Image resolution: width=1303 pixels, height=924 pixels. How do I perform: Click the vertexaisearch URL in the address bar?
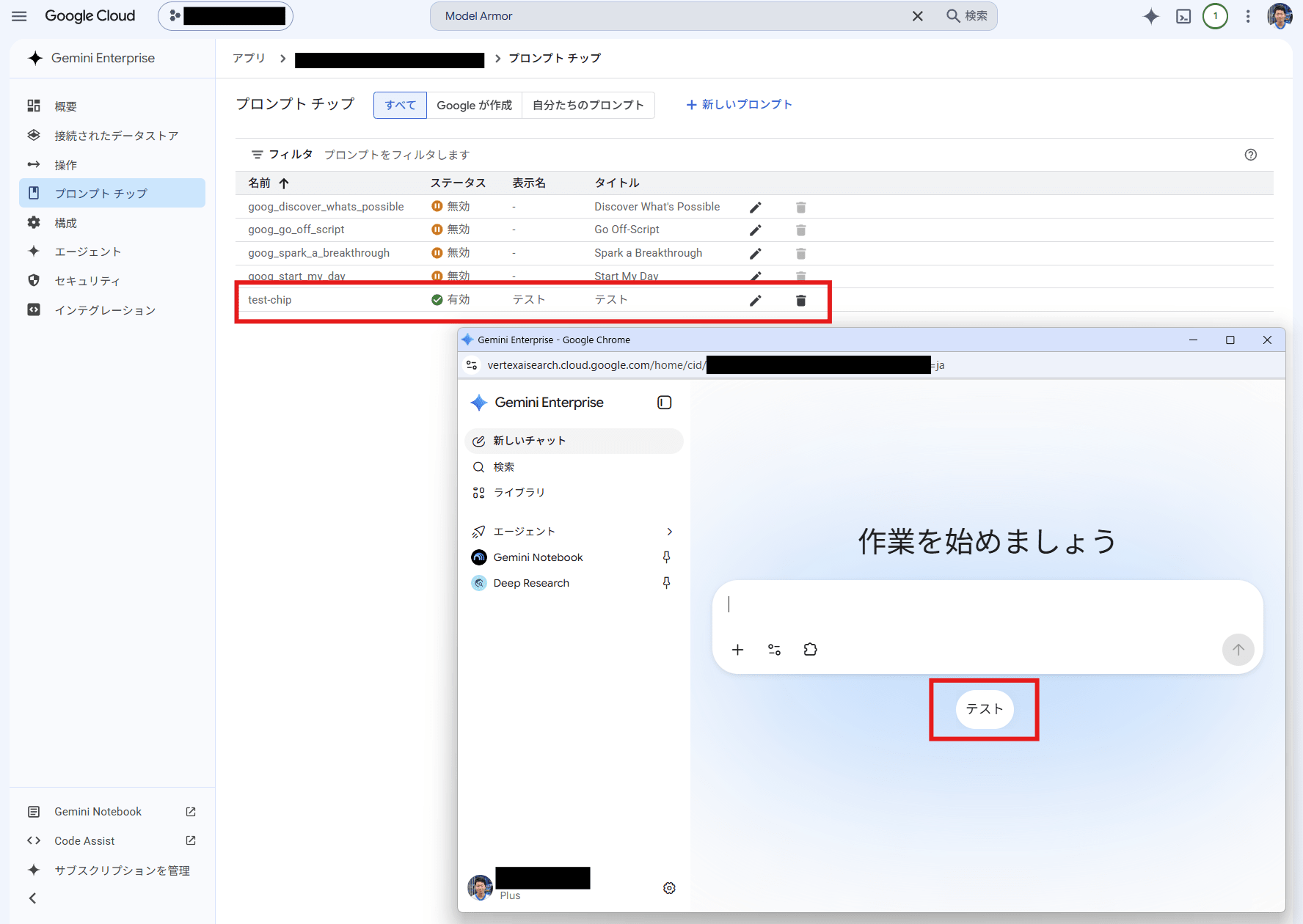tap(715, 365)
